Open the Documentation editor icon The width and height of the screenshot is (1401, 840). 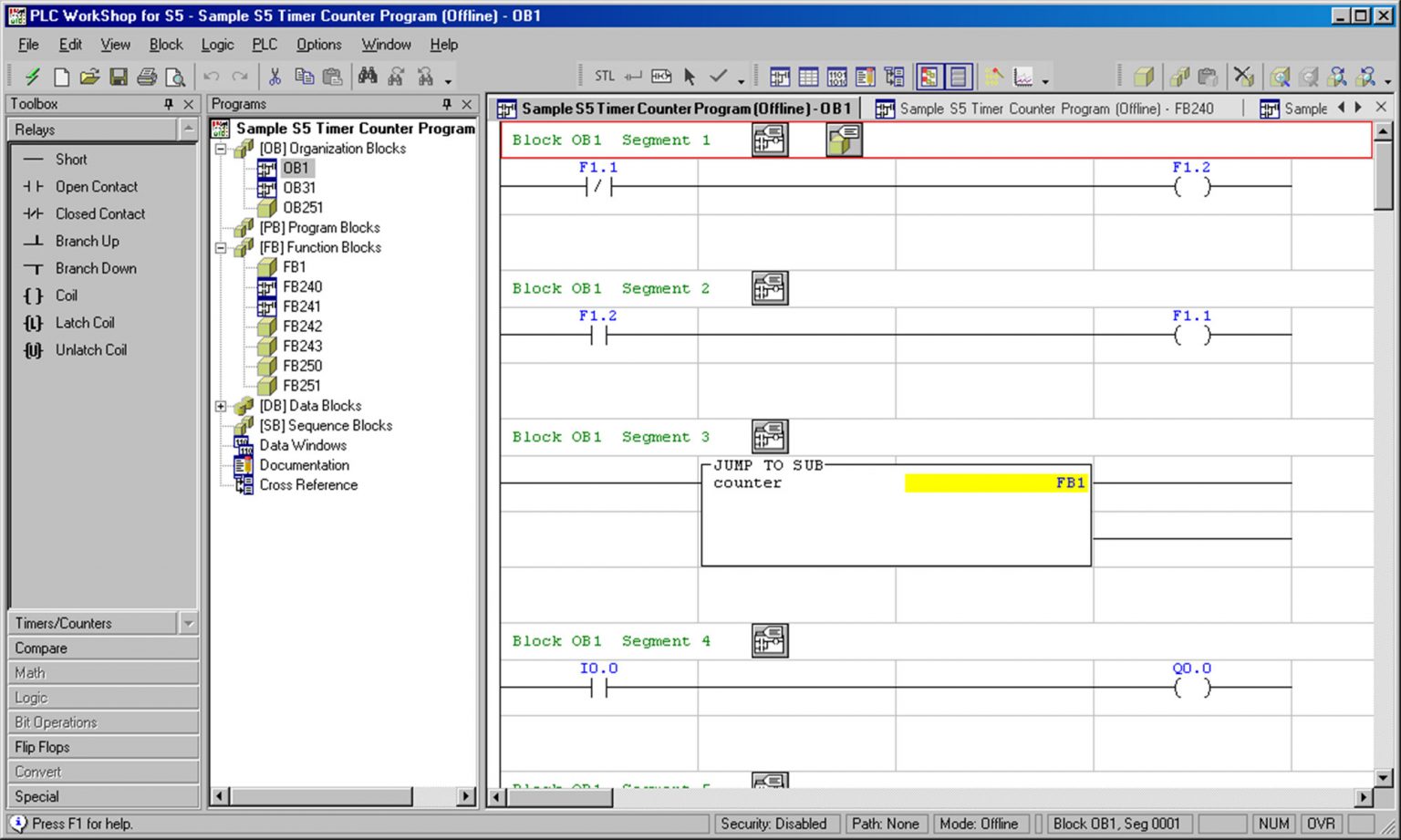[x=864, y=76]
